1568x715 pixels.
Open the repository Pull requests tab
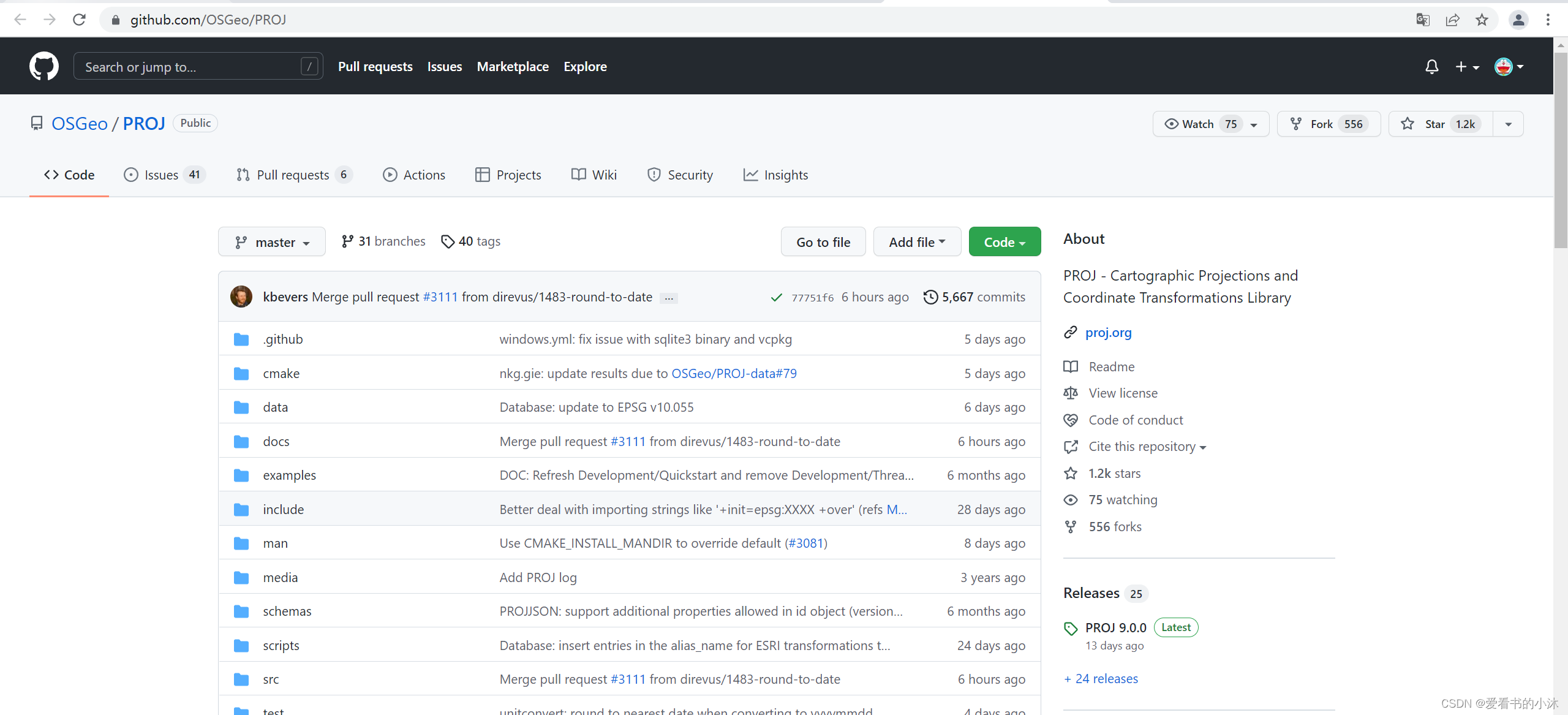coord(294,175)
